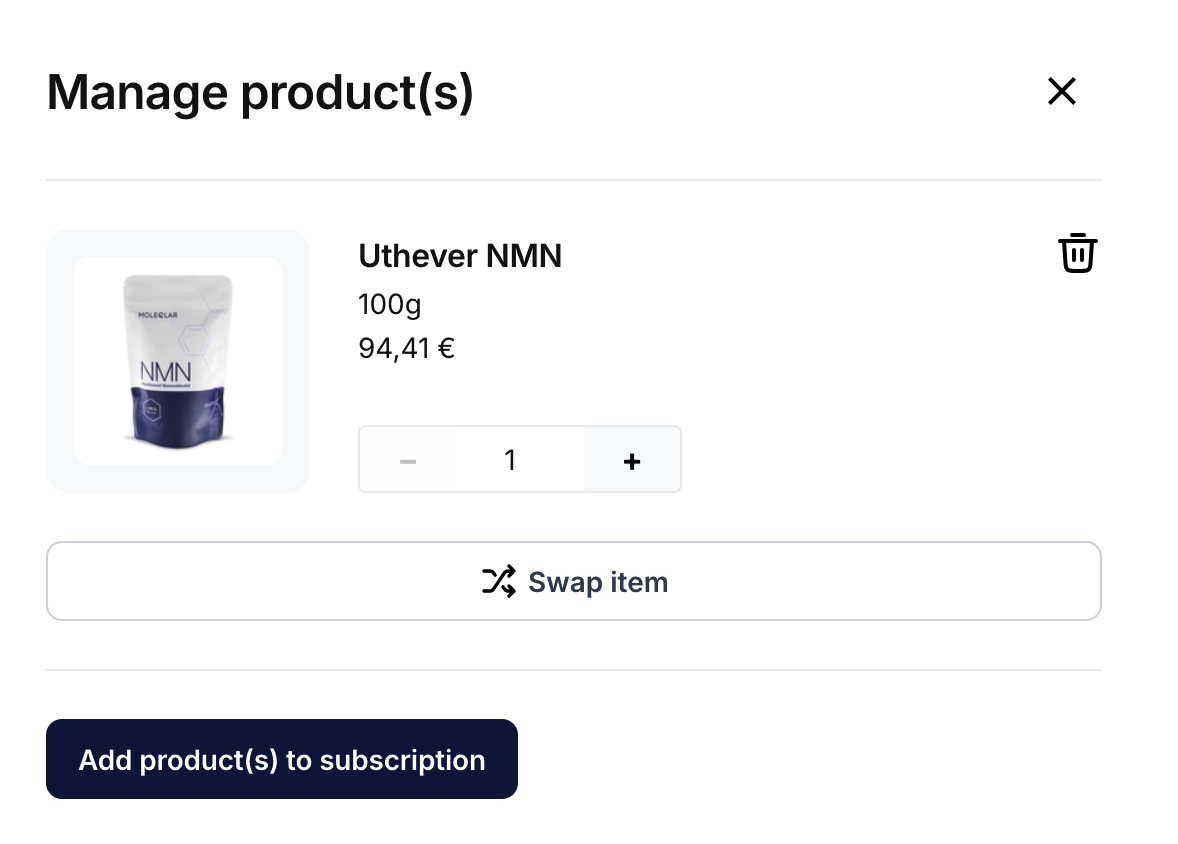Tap the MOLECLAR brand text on the pouch
Image resolution: width=1178 pixels, height=844 pixels.
click(x=158, y=315)
